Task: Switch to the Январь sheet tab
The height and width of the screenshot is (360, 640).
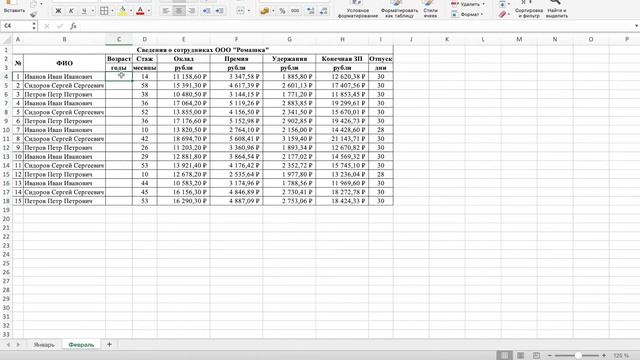Action: coord(44,345)
